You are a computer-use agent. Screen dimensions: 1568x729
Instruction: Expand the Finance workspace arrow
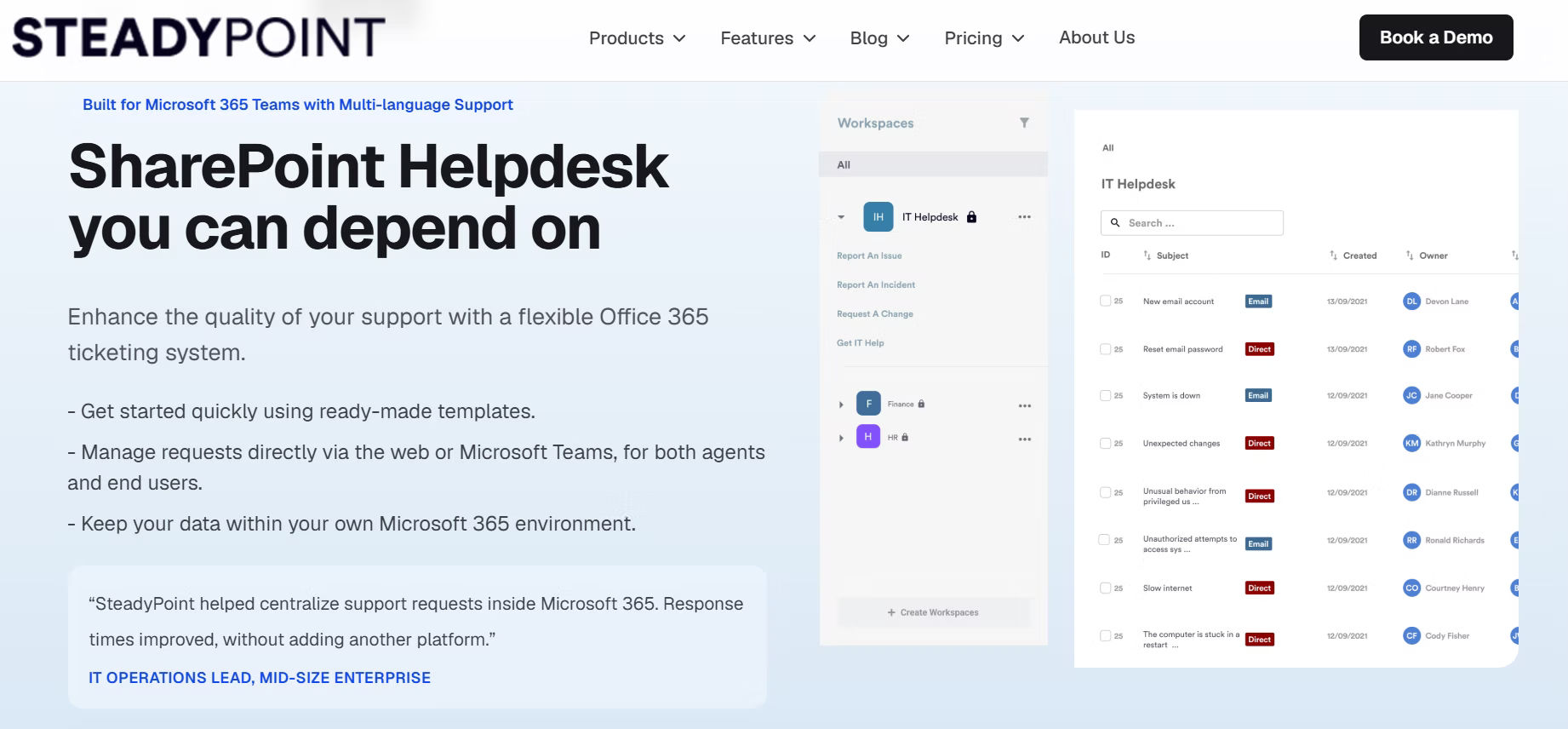tap(841, 405)
